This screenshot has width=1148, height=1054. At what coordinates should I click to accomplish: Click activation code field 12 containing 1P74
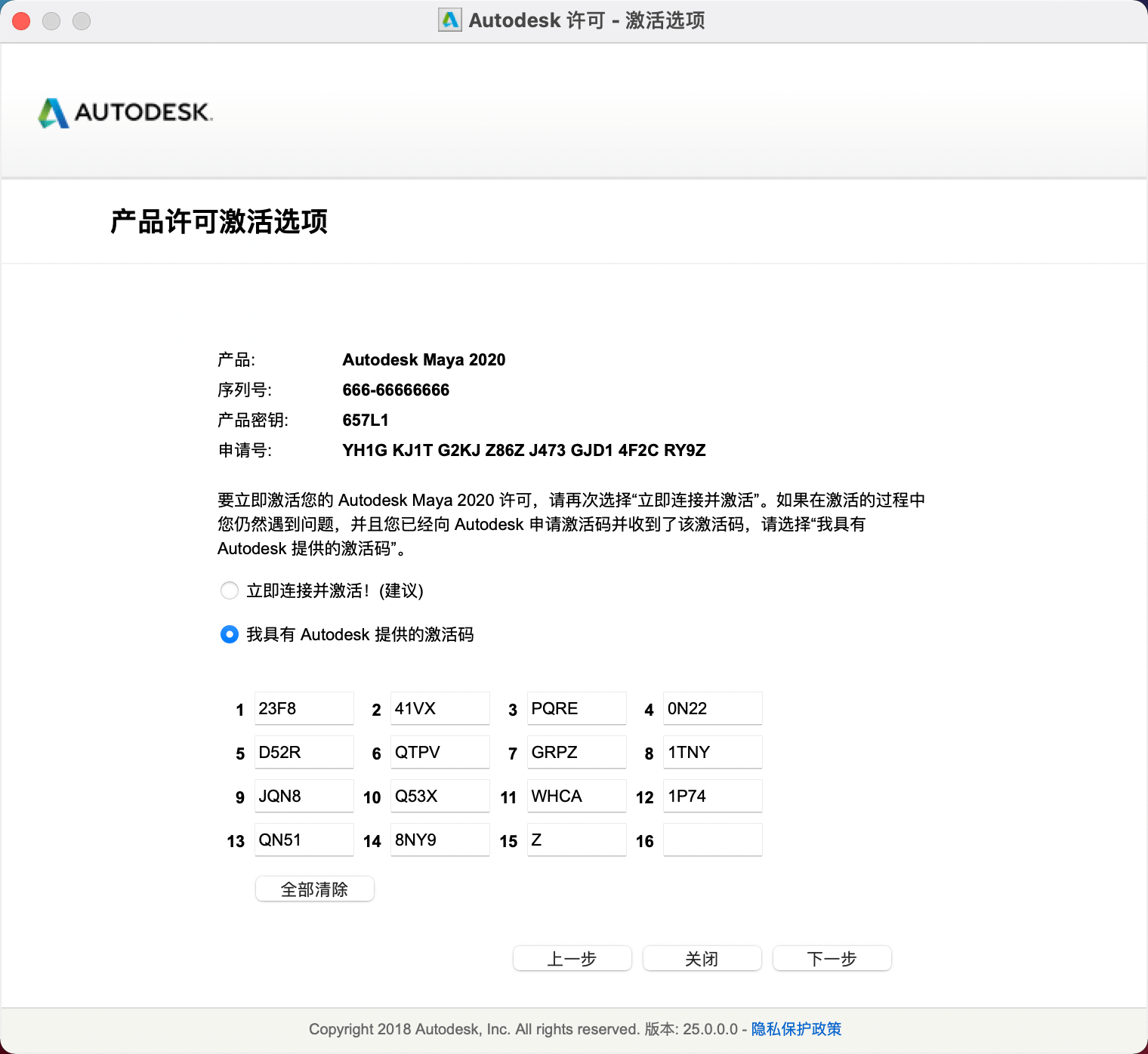pyautogui.click(x=713, y=796)
